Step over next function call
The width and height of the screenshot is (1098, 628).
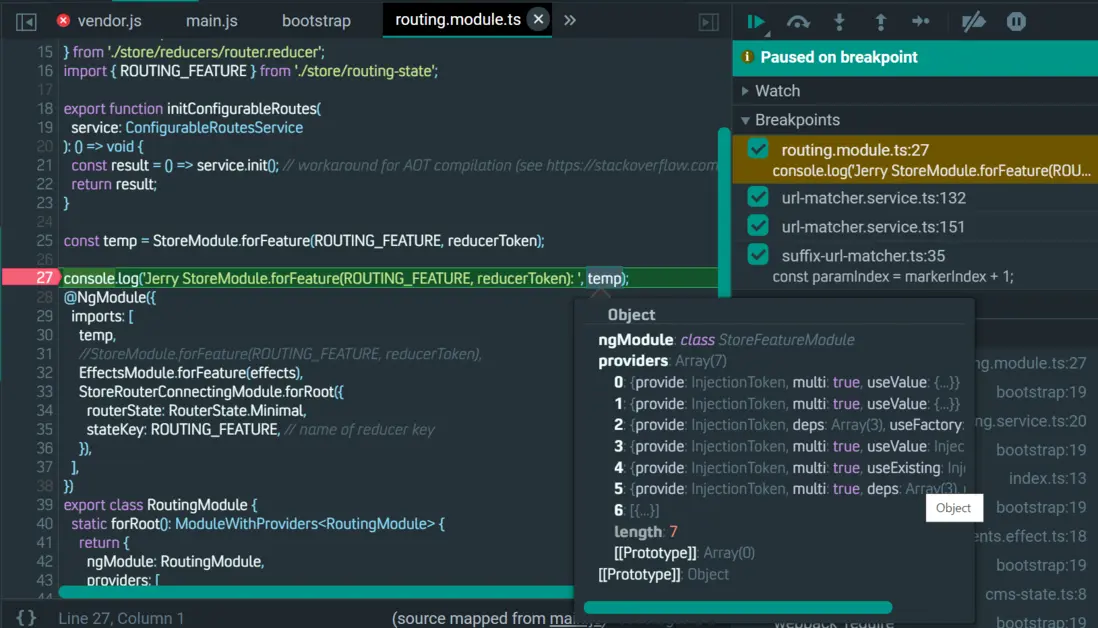(798, 22)
